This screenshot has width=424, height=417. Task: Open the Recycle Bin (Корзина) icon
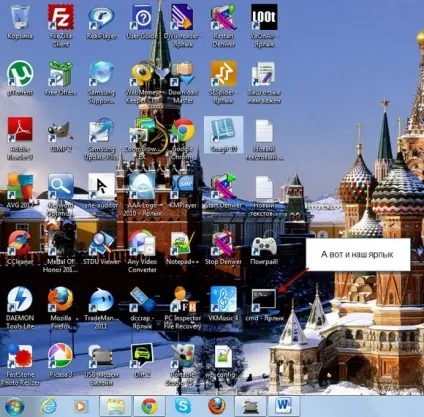coord(20,17)
